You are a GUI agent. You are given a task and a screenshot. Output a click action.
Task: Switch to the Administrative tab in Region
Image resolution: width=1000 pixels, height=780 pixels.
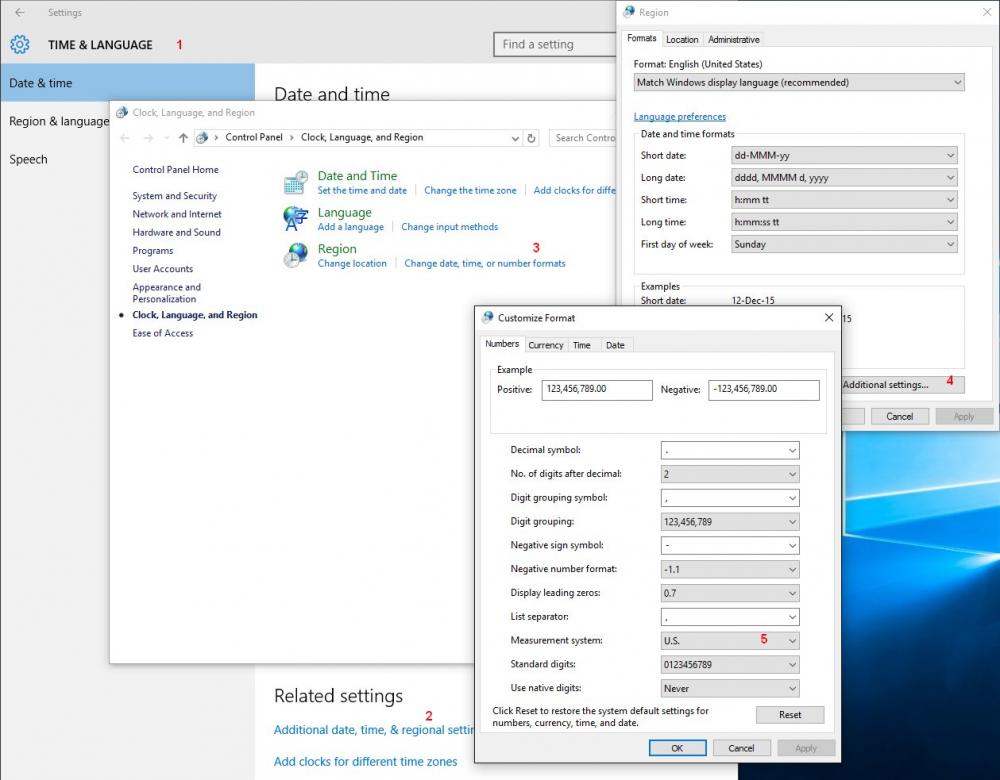click(x=733, y=40)
